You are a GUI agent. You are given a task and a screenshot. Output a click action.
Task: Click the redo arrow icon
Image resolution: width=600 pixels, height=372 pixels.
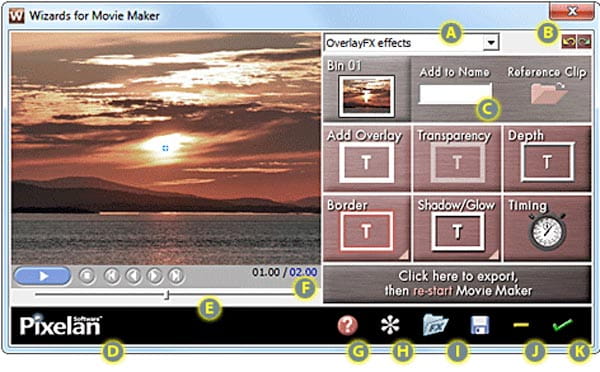[584, 42]
